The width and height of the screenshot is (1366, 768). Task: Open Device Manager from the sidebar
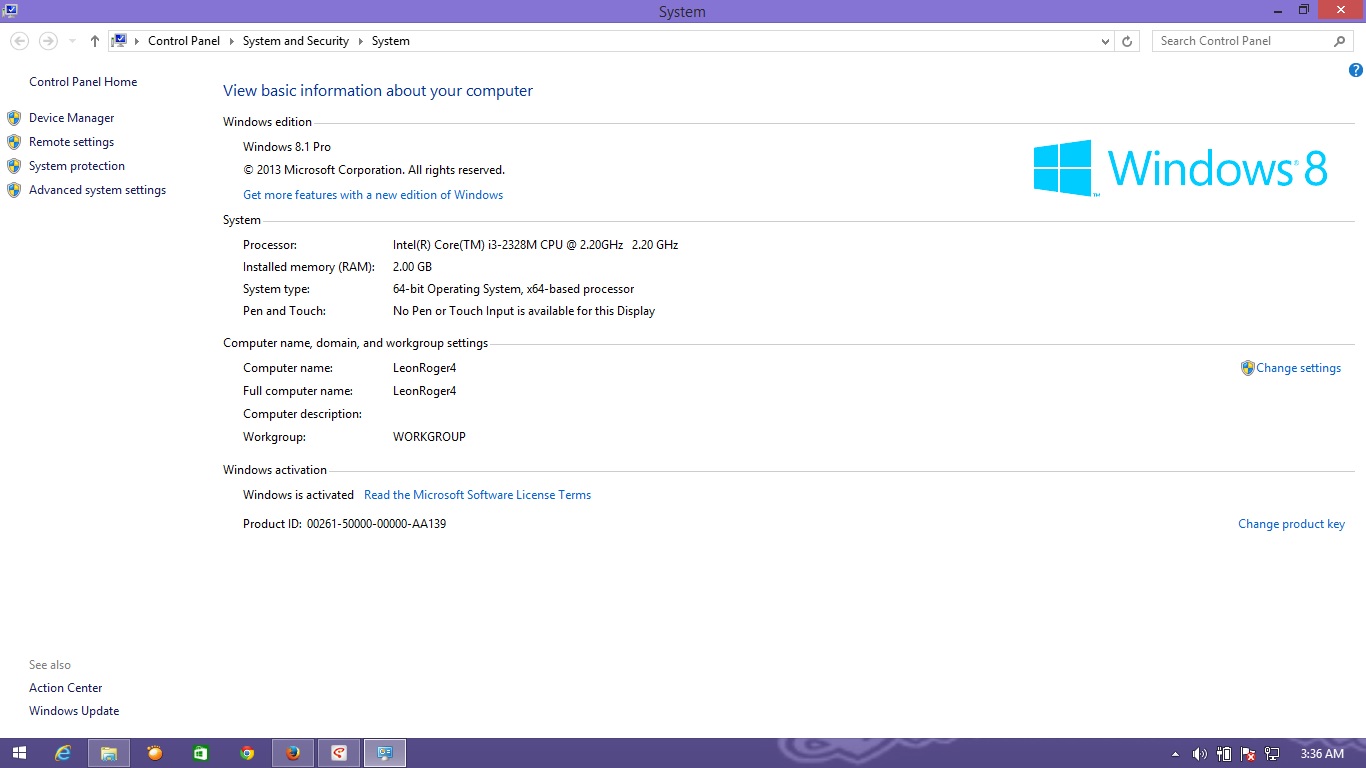tap(71, 118)
